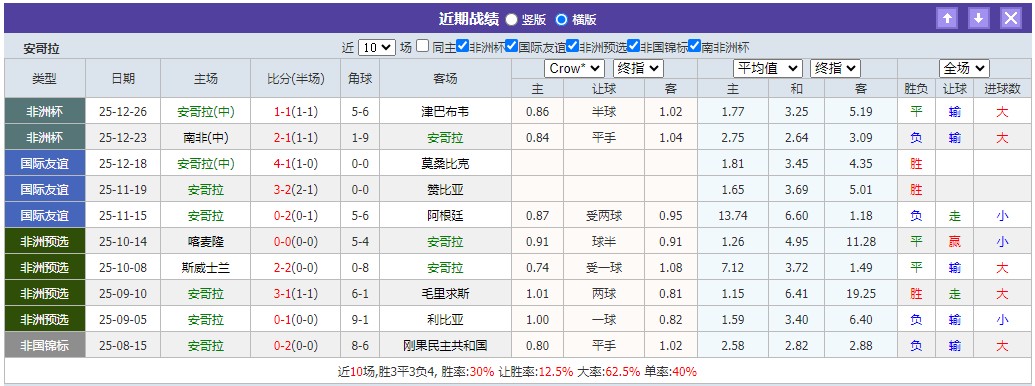Uncheck the 非洲预选 filter checkbox
1035x386 pixels.
pyautogui.click(x=573, y=46)
